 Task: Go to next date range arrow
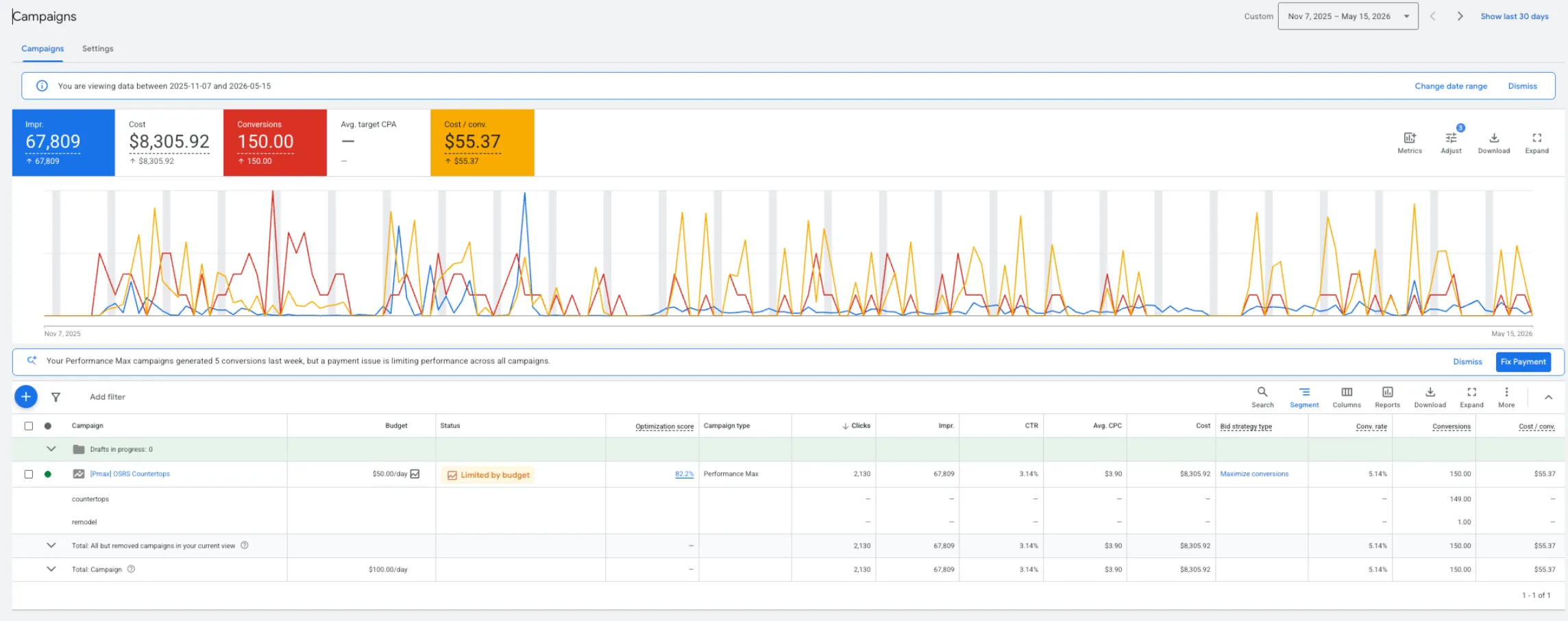[1460, 16]
